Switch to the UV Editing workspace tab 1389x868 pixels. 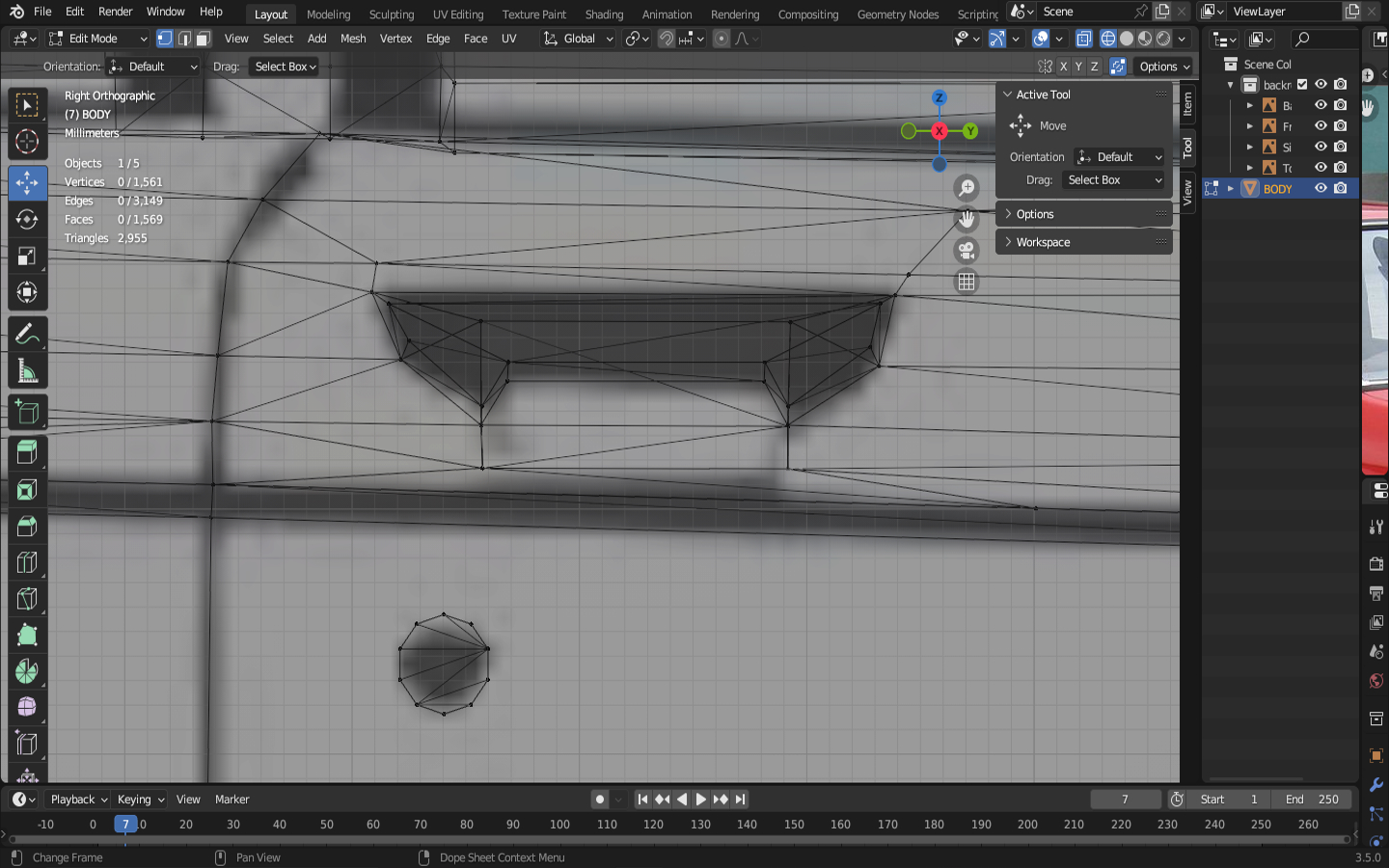click(457, 14)
